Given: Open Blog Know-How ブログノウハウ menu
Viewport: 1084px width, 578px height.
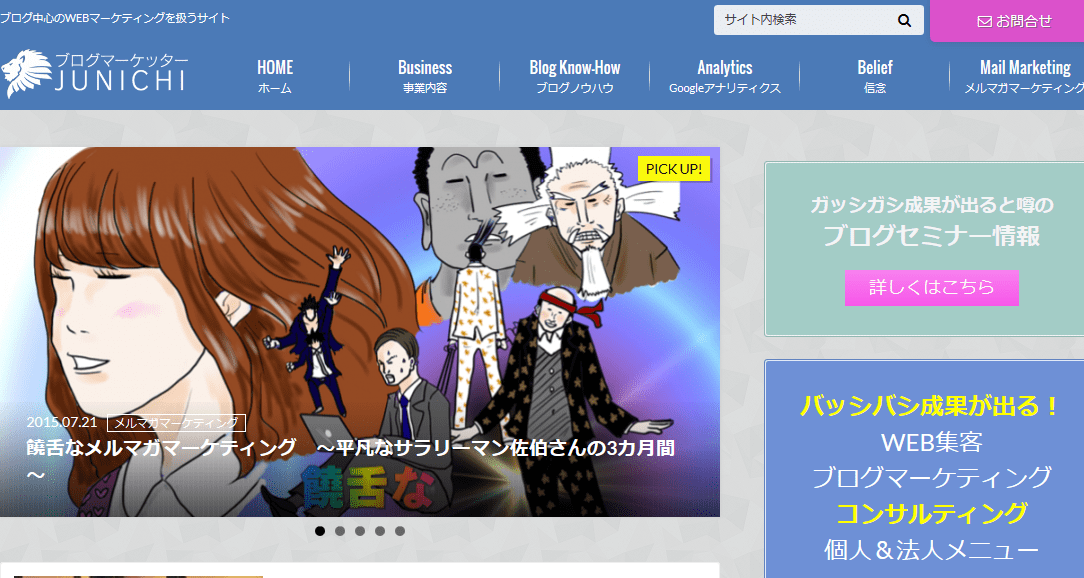Looking at the screenshot, I should pyautogui.click(x=574, y=76).
